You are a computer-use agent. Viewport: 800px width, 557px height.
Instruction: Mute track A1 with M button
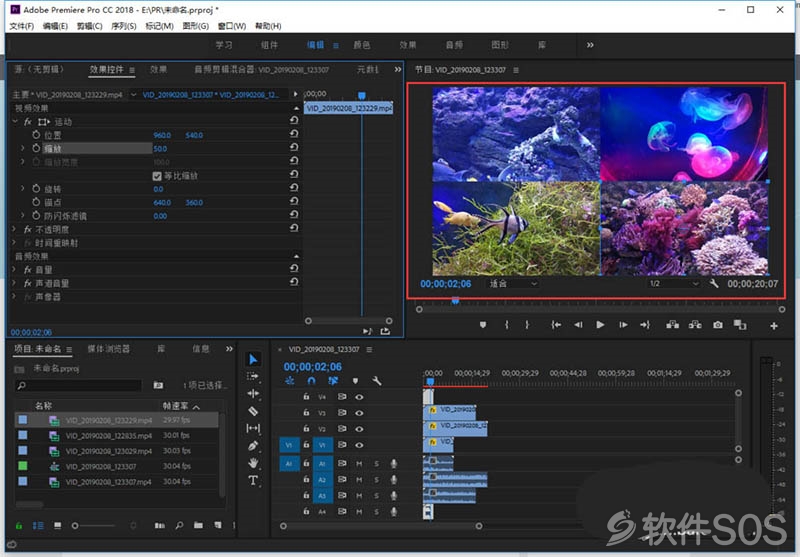click(359, 464)
